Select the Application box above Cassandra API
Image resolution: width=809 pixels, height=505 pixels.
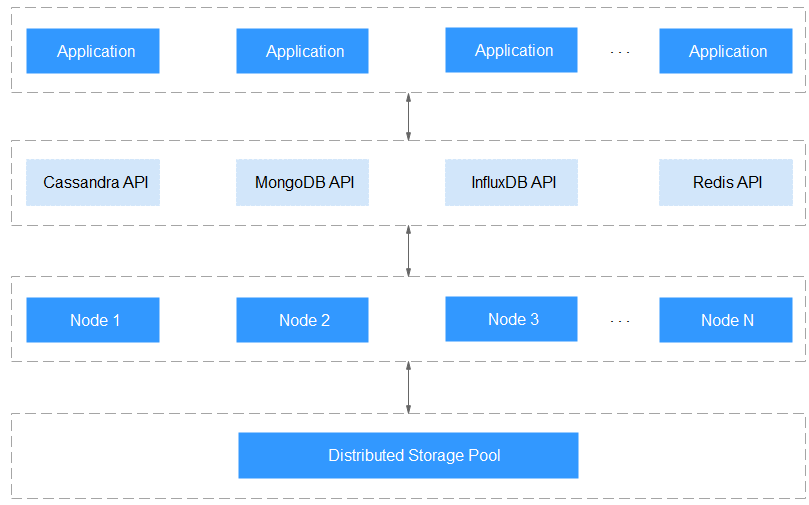[93, 51]
